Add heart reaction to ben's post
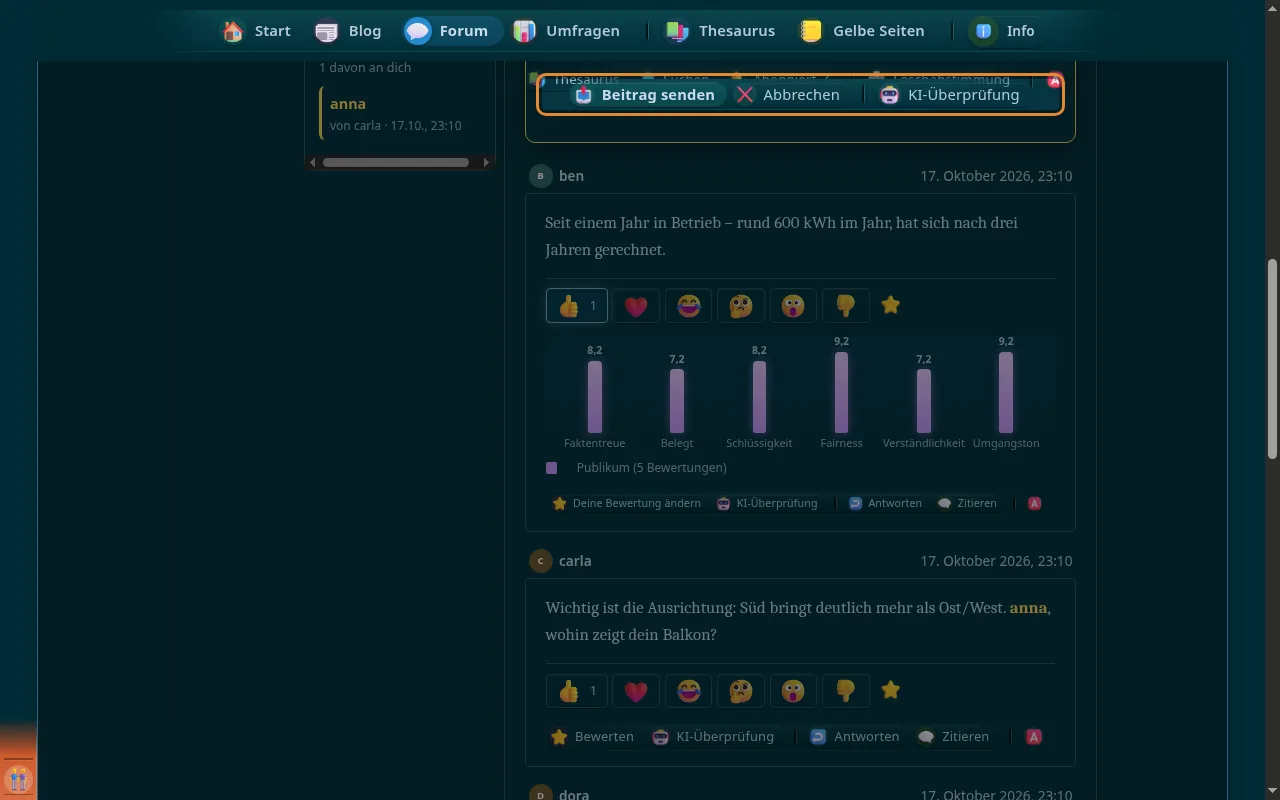This screenshot has width=1280, height=800. [x=636, y=306]
